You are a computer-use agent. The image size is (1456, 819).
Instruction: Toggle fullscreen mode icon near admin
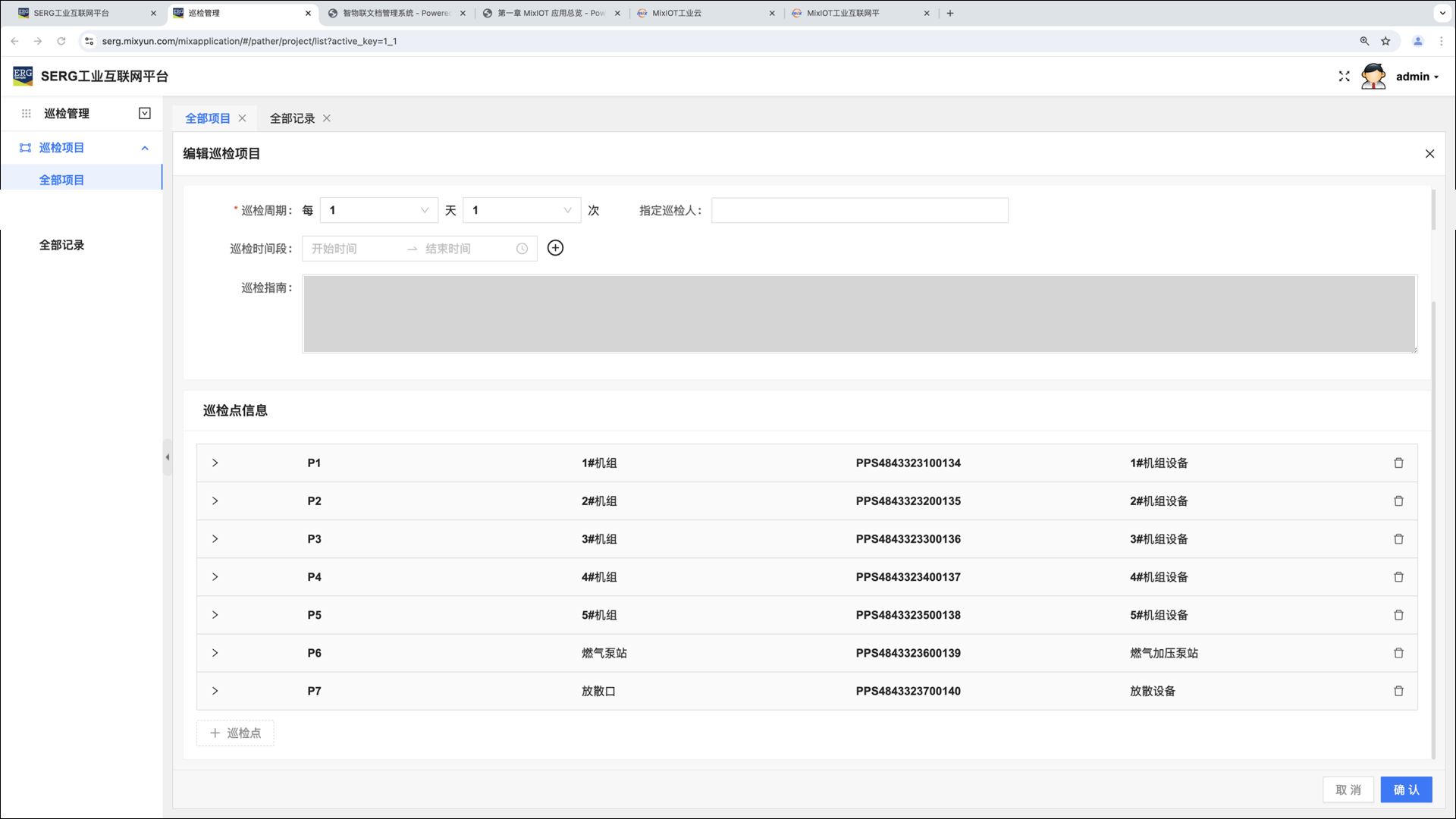[1344, 77]
